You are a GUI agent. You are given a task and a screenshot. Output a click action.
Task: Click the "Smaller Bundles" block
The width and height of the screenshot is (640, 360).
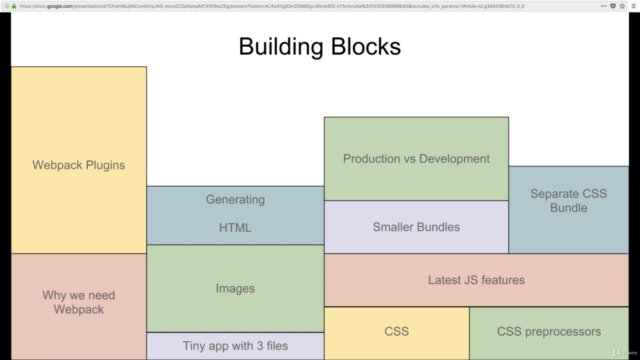click(416, 227)
